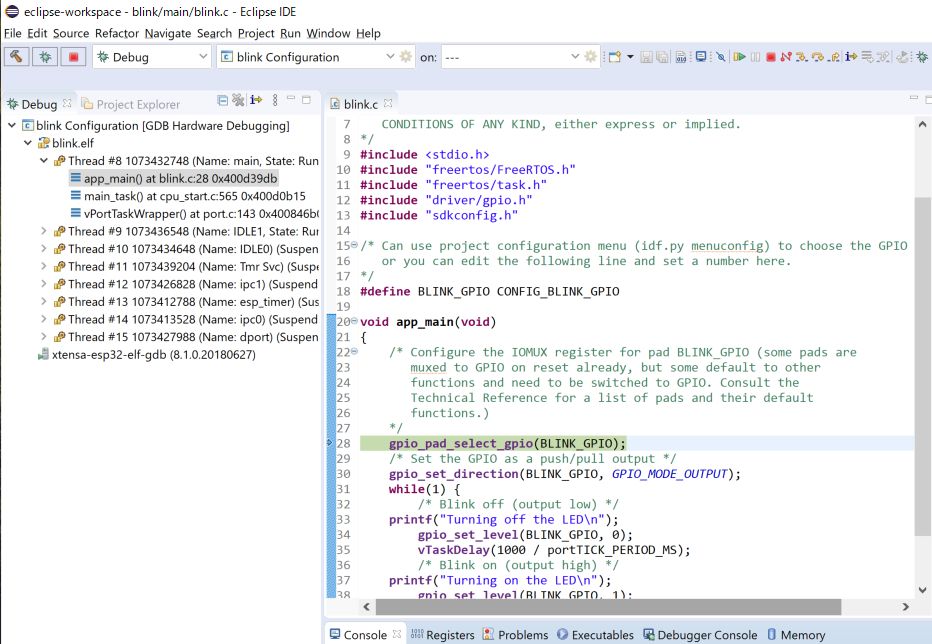Click the Save All icon

click(662, 56)
